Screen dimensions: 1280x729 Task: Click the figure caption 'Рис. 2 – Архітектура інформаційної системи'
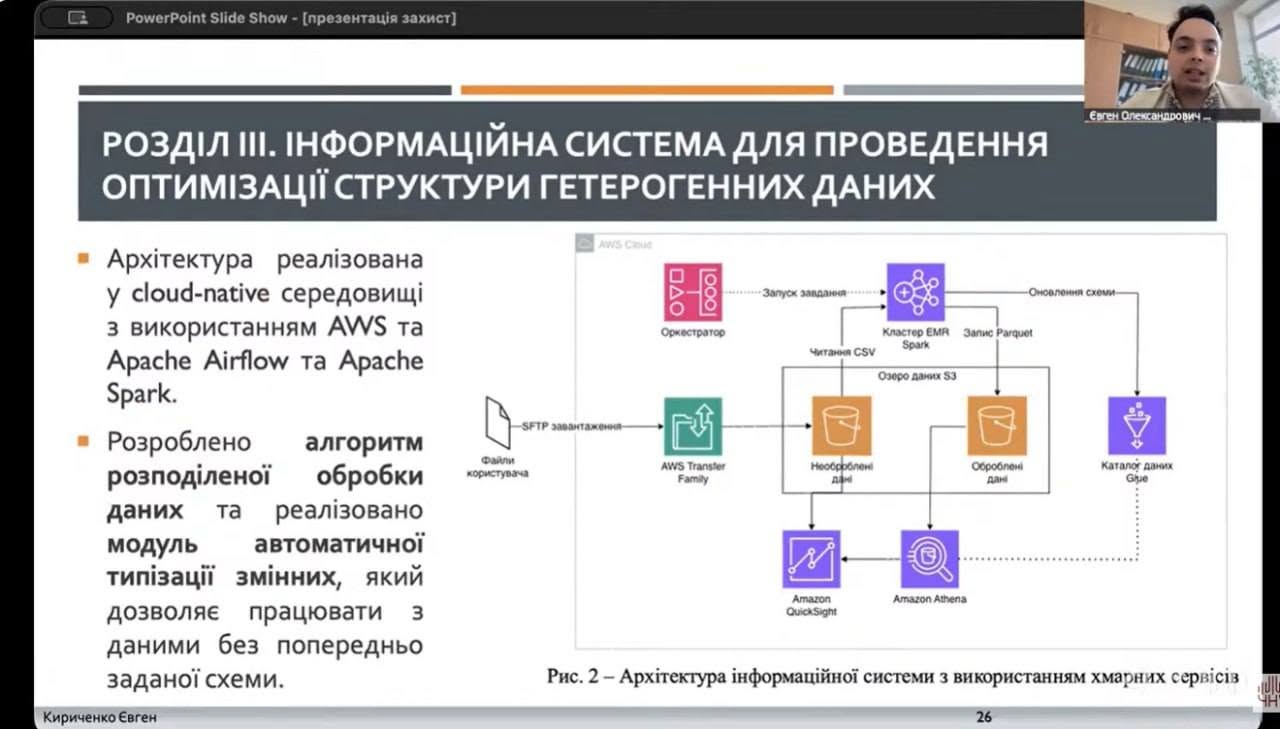(x=893, y=677)
